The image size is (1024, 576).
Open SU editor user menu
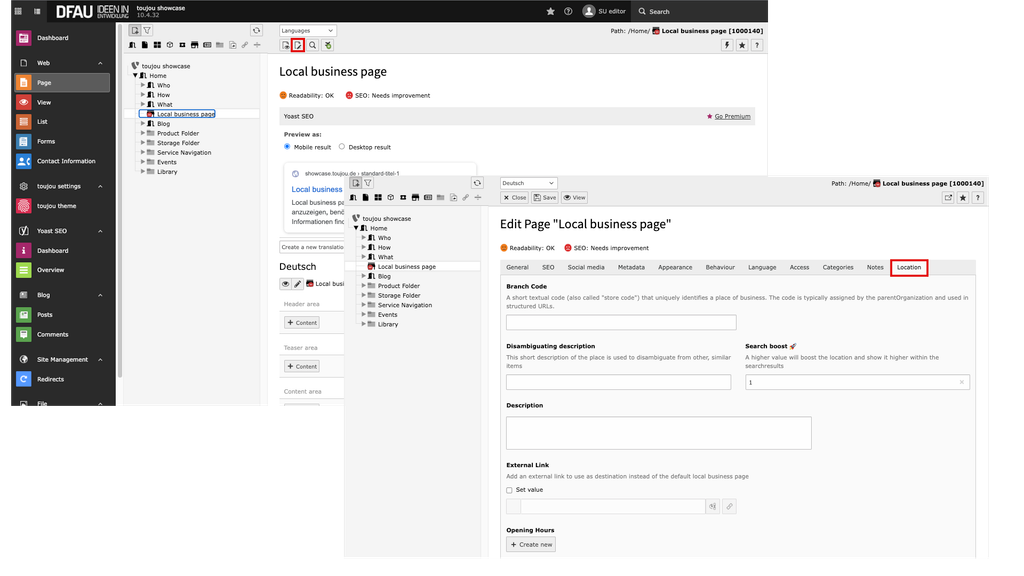(604, 11)
